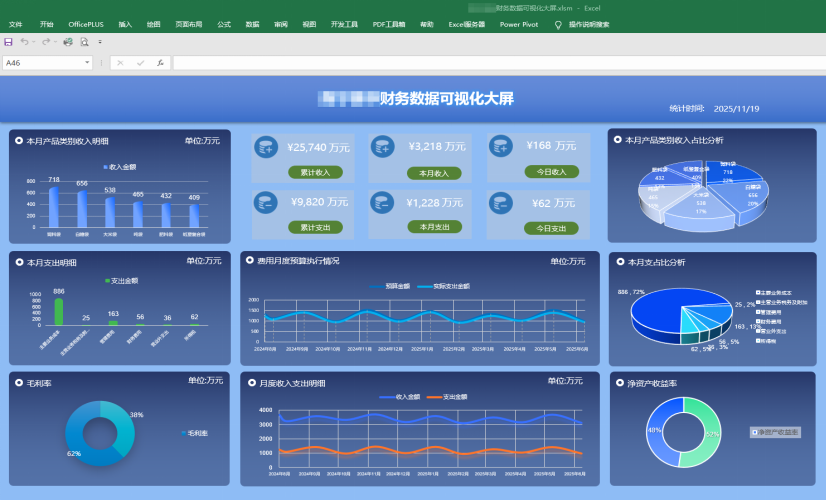Select the radio bullet beside 净资产收益率 title
827x500 pixels.
point(618,382)
